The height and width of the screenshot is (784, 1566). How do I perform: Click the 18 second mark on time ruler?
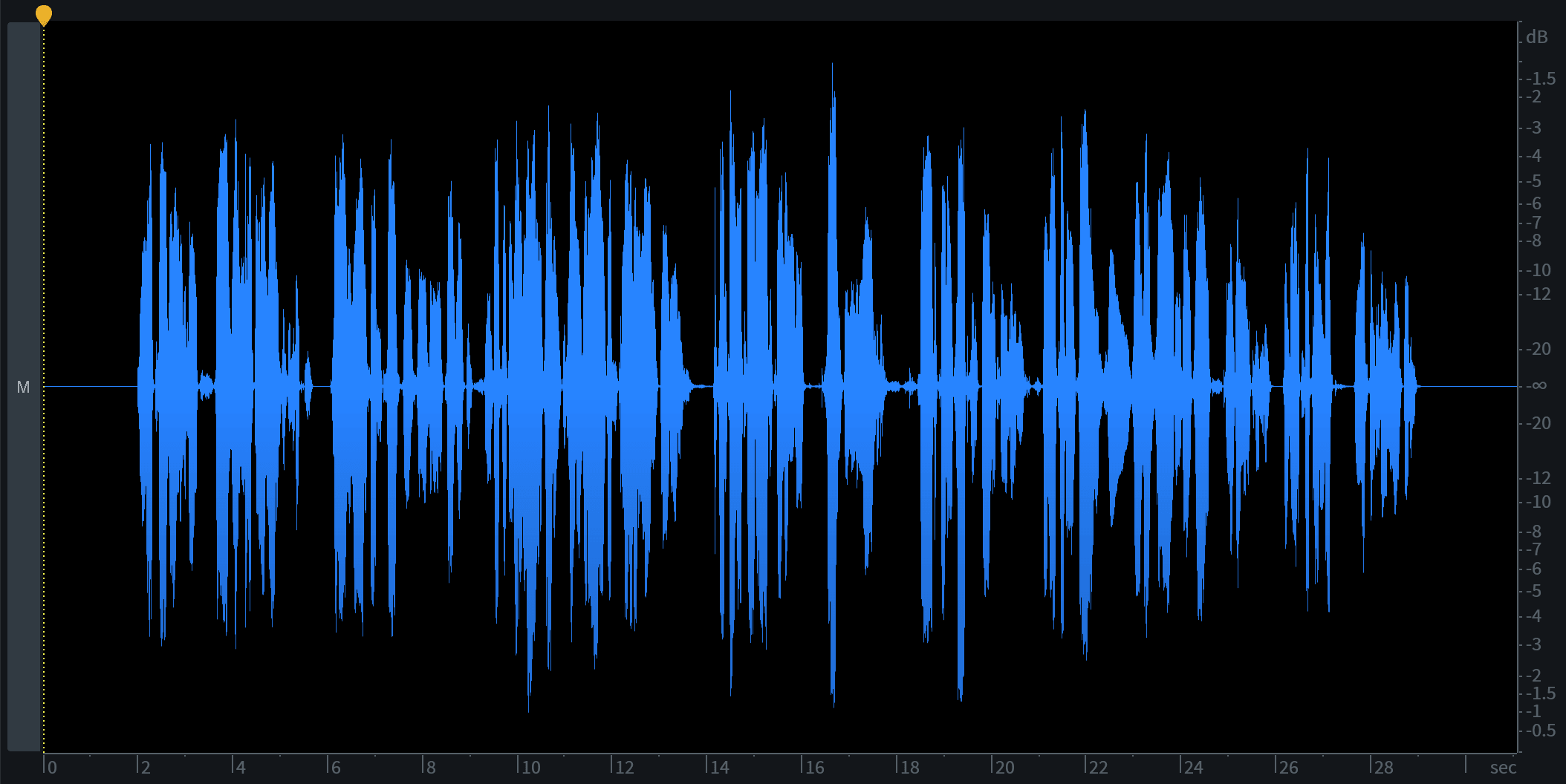910,767
